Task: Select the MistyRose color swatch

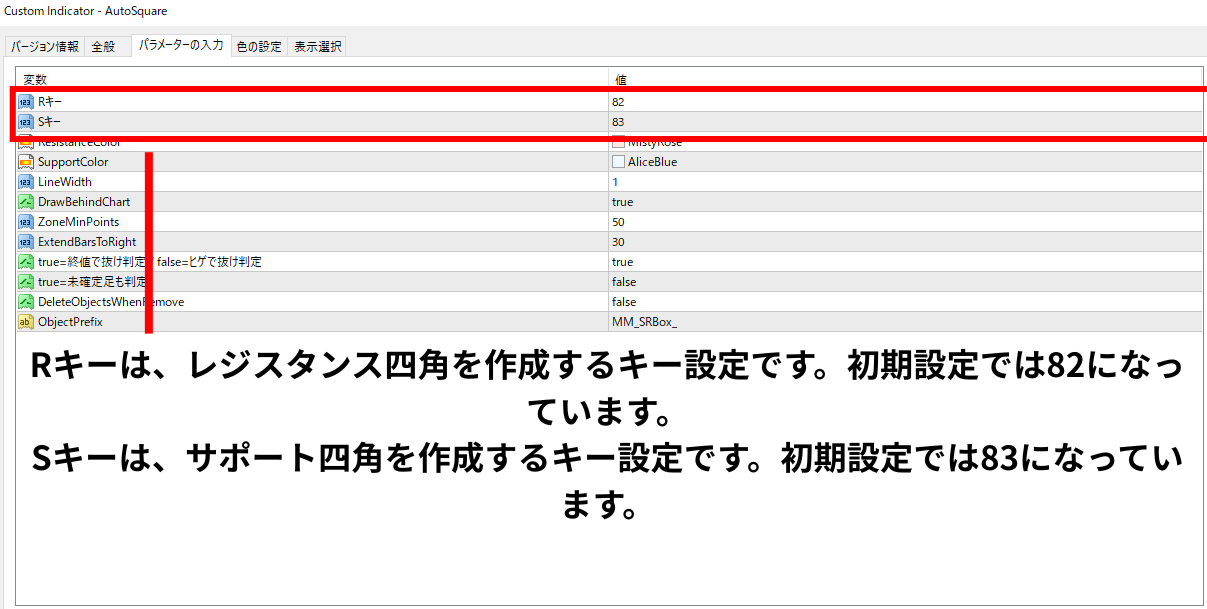Action: point(618,142)
